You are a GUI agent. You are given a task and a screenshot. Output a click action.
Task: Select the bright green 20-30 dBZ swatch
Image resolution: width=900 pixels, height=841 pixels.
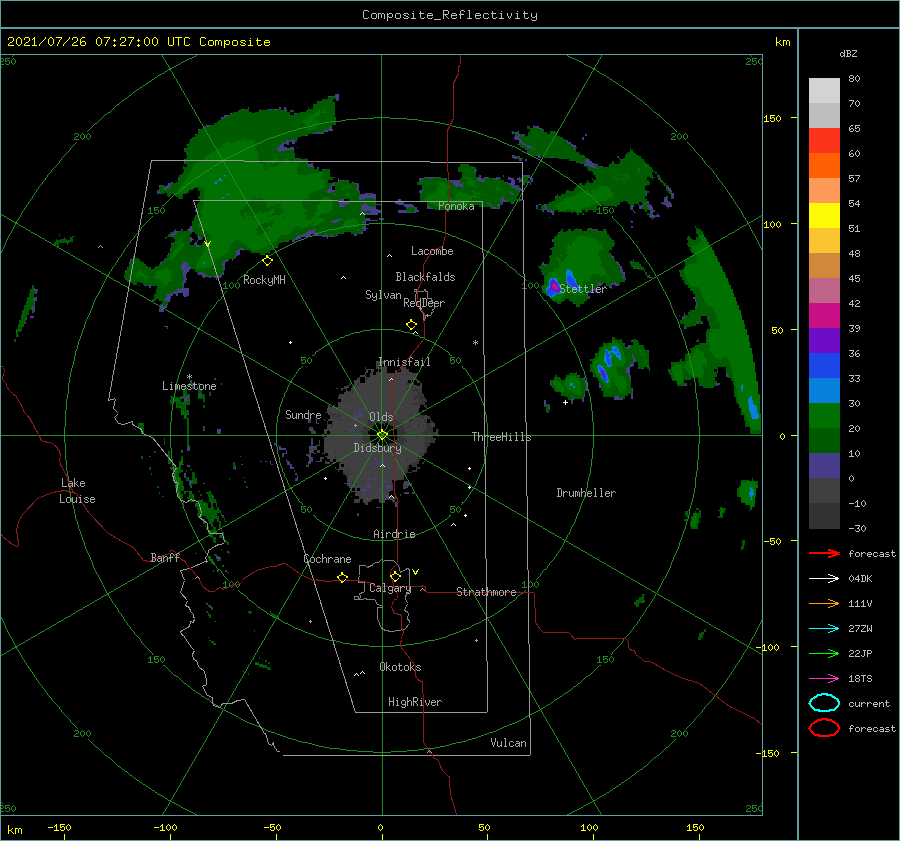point(824,415)
